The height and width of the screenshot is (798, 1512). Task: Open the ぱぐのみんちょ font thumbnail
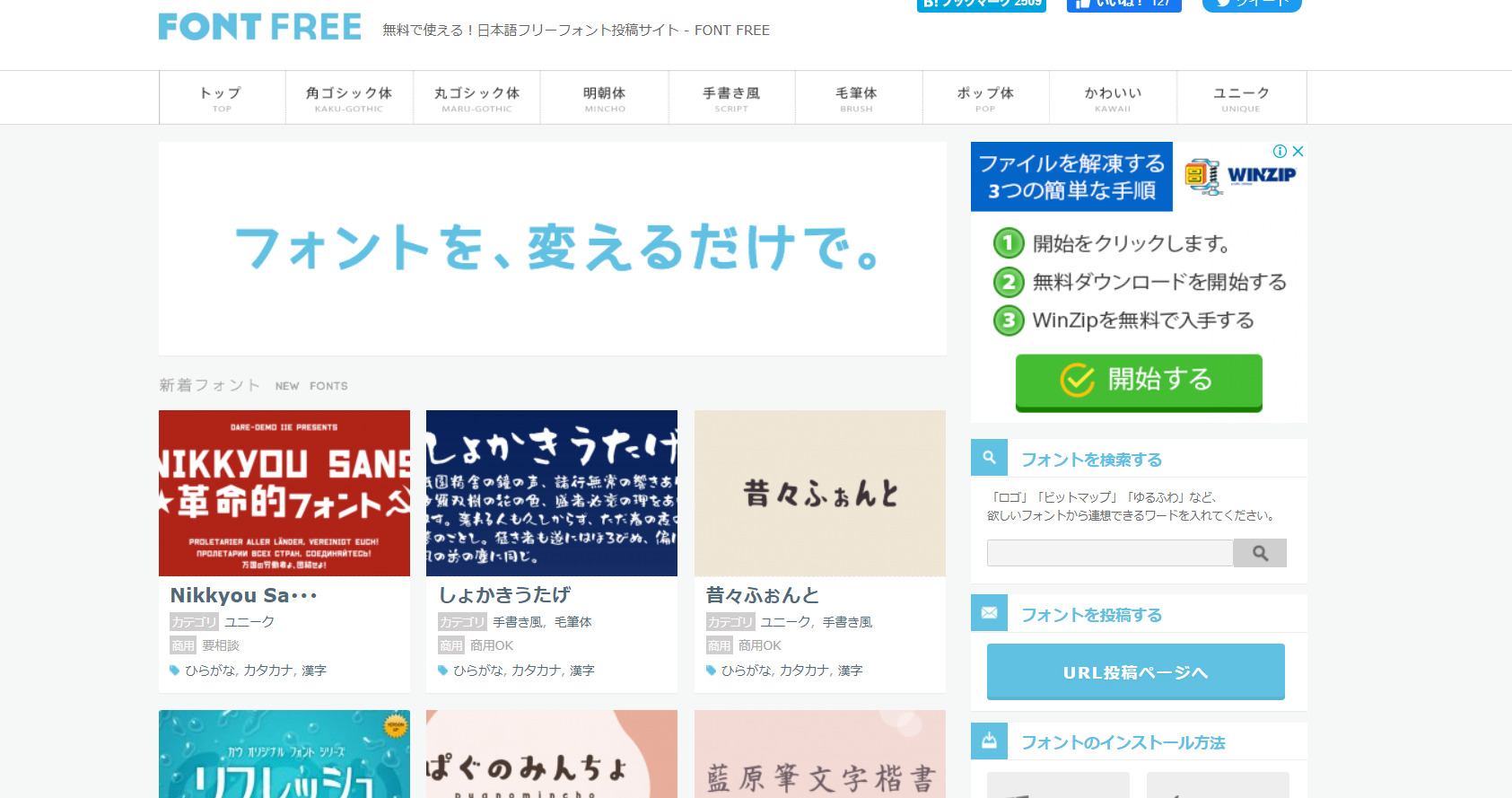552,754
